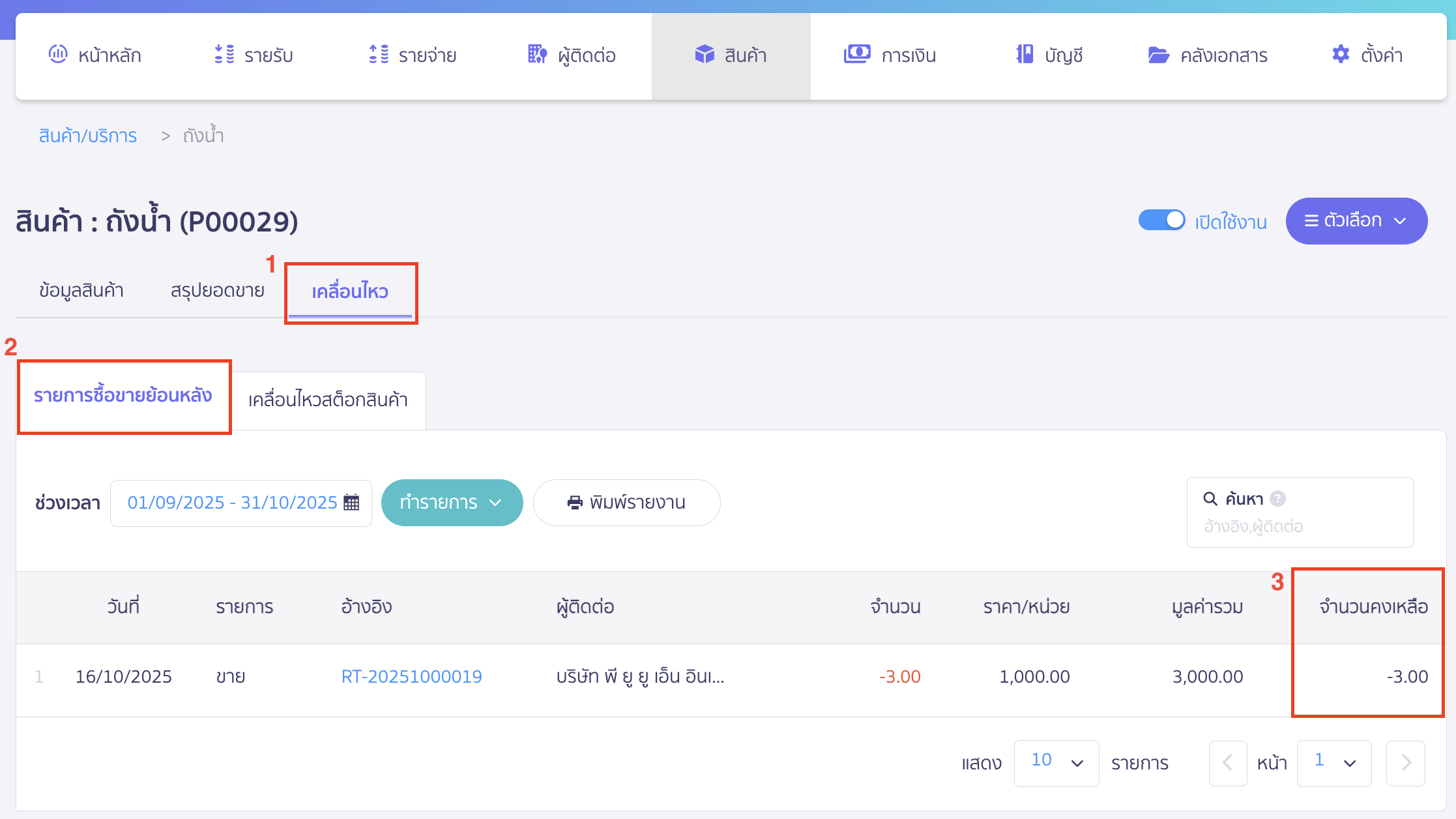The height and width of the screenshot is (819, 1456).
Task: Open the เคลื่อนไหวสต็อกสินค้า sub-tab
Action: pos(328,400)
